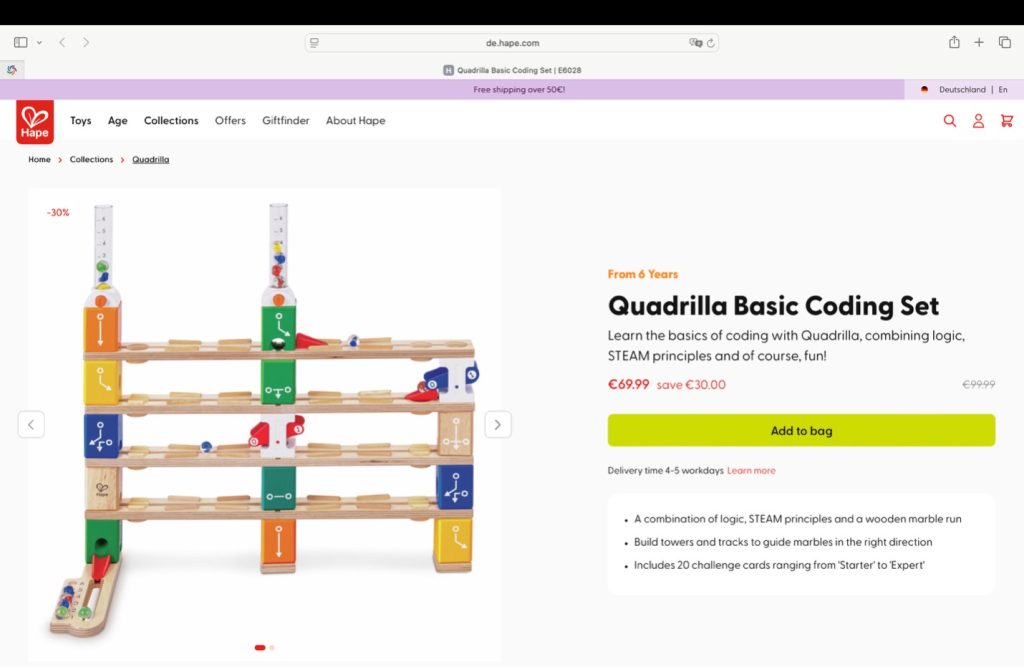The width and height of the screenshot is (1024, 670).
Task: Open the Giftfinder menu item
Action: pos(285,120)
